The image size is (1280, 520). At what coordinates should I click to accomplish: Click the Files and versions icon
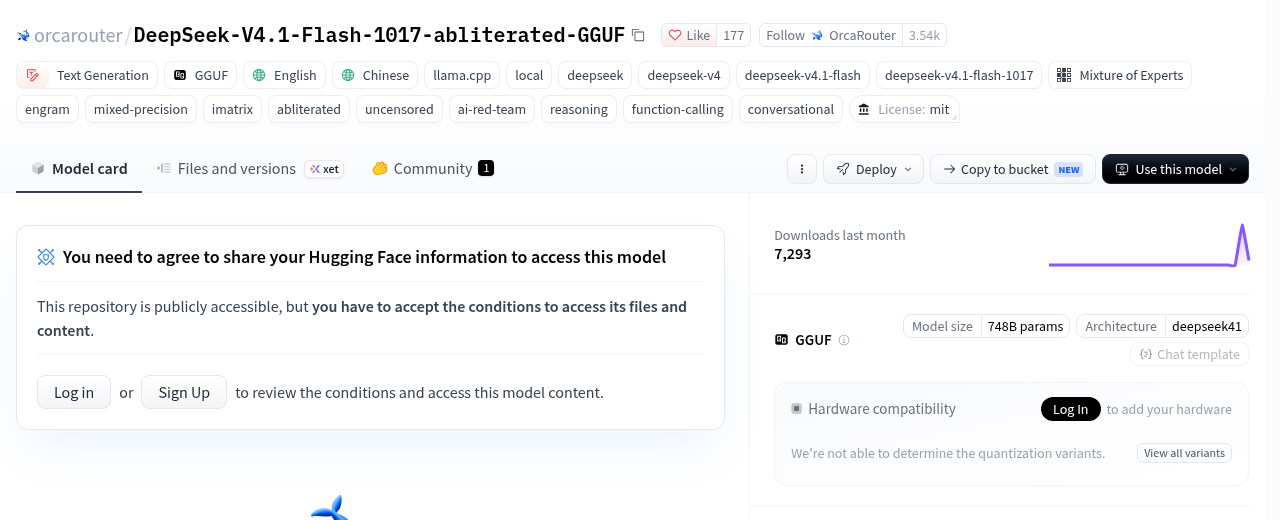tap(164, 168)
